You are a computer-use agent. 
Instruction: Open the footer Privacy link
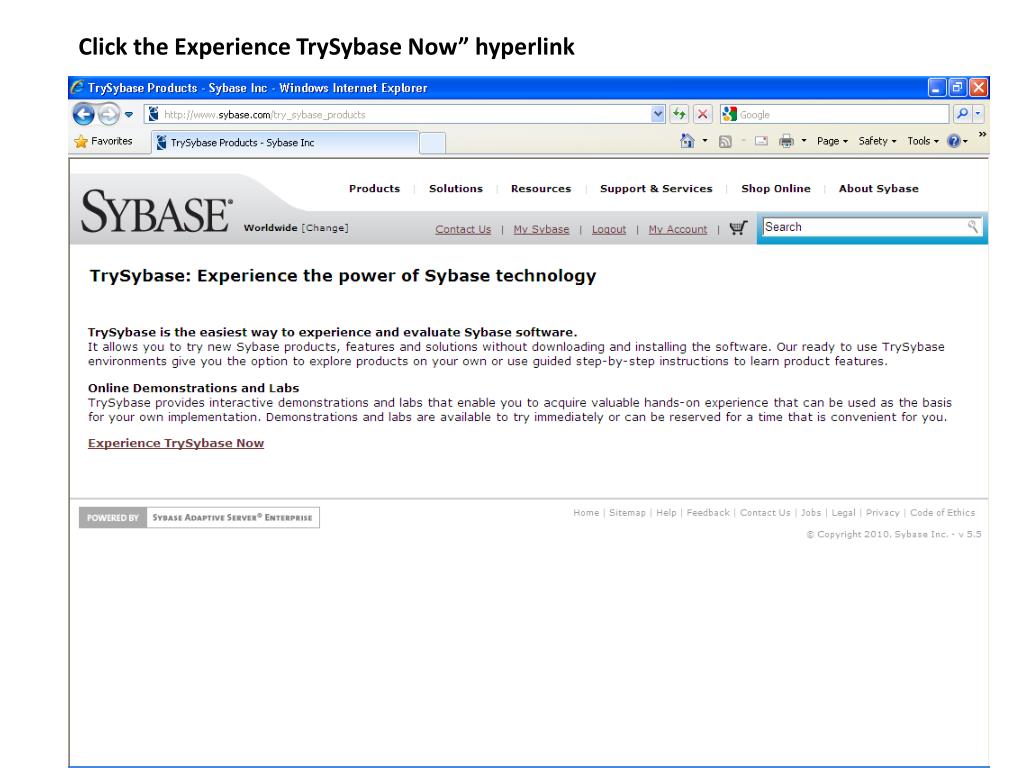[x=882, y=513]
